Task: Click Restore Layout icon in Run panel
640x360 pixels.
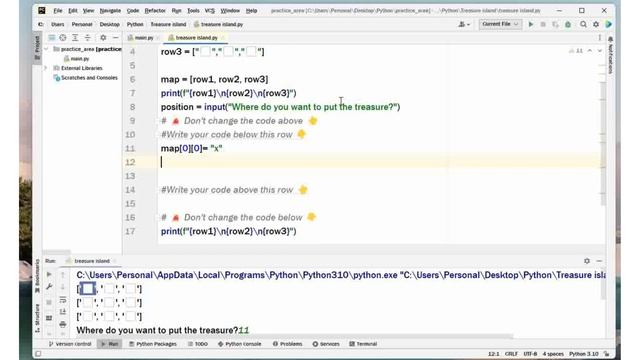Action: coord(49,318)
